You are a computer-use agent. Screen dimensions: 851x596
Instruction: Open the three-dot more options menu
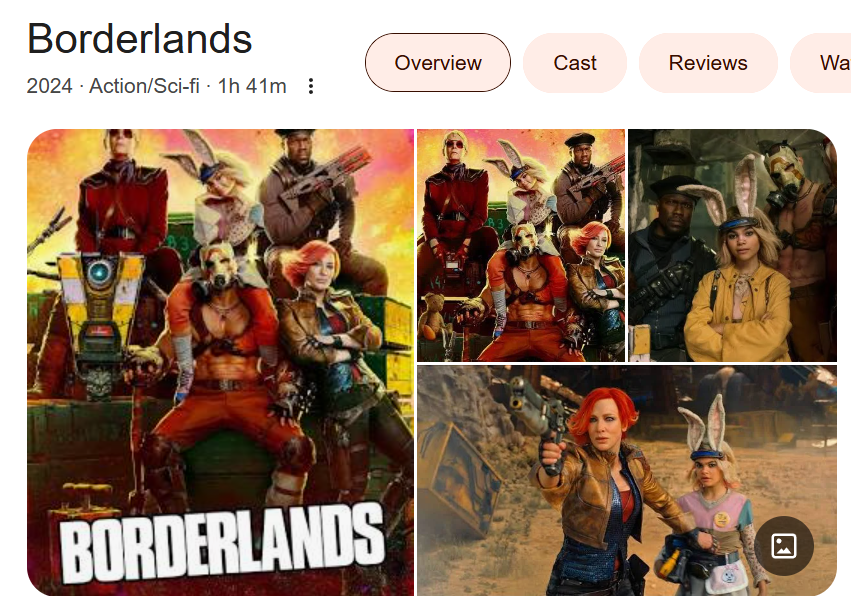point(310,86)
